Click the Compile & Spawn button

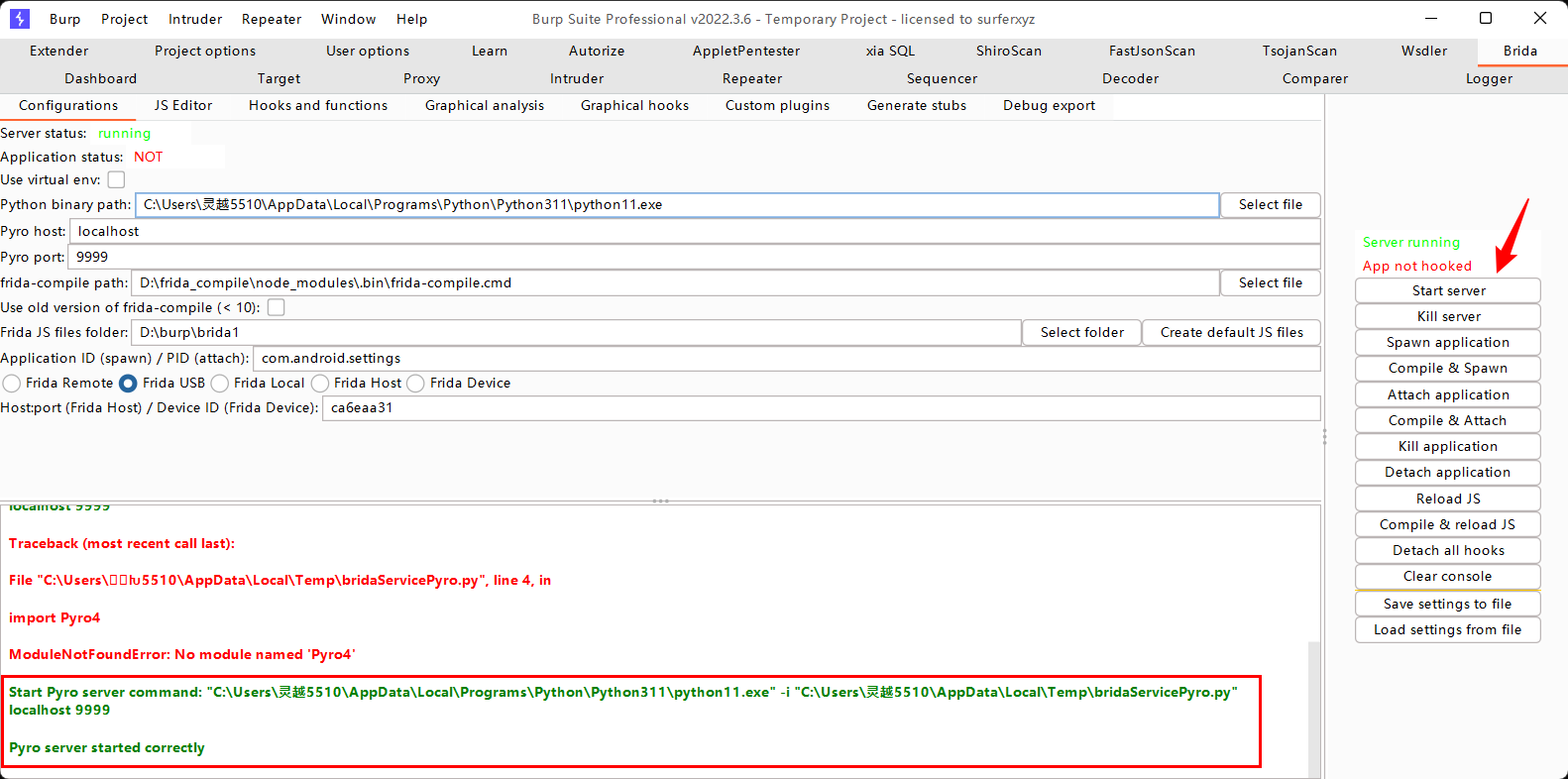coord(1448,368)
